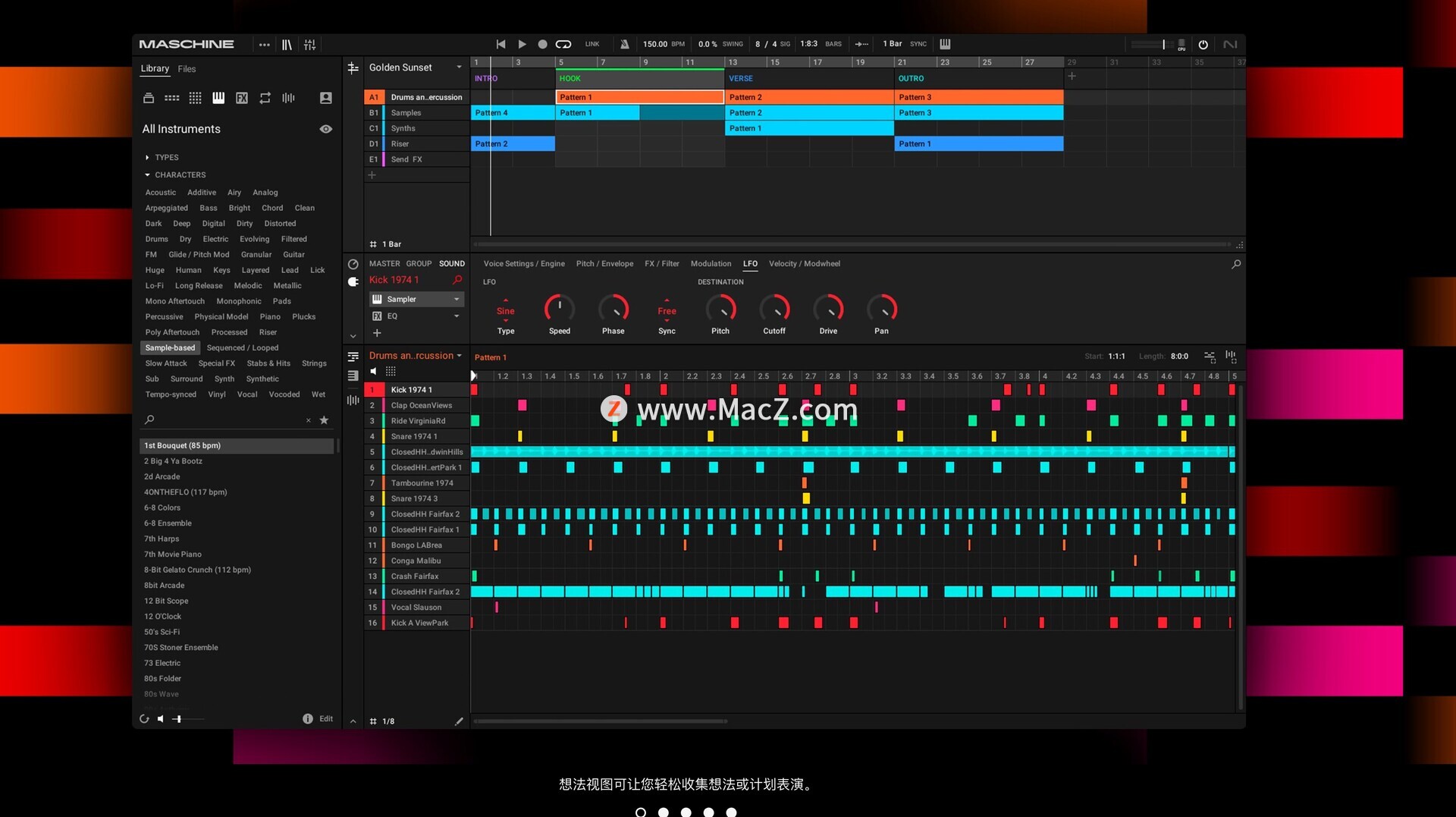The width and height of the screenshot is (1456, 817).
Task: Toggle the metronome icon
Action: [x=624, y=44]
